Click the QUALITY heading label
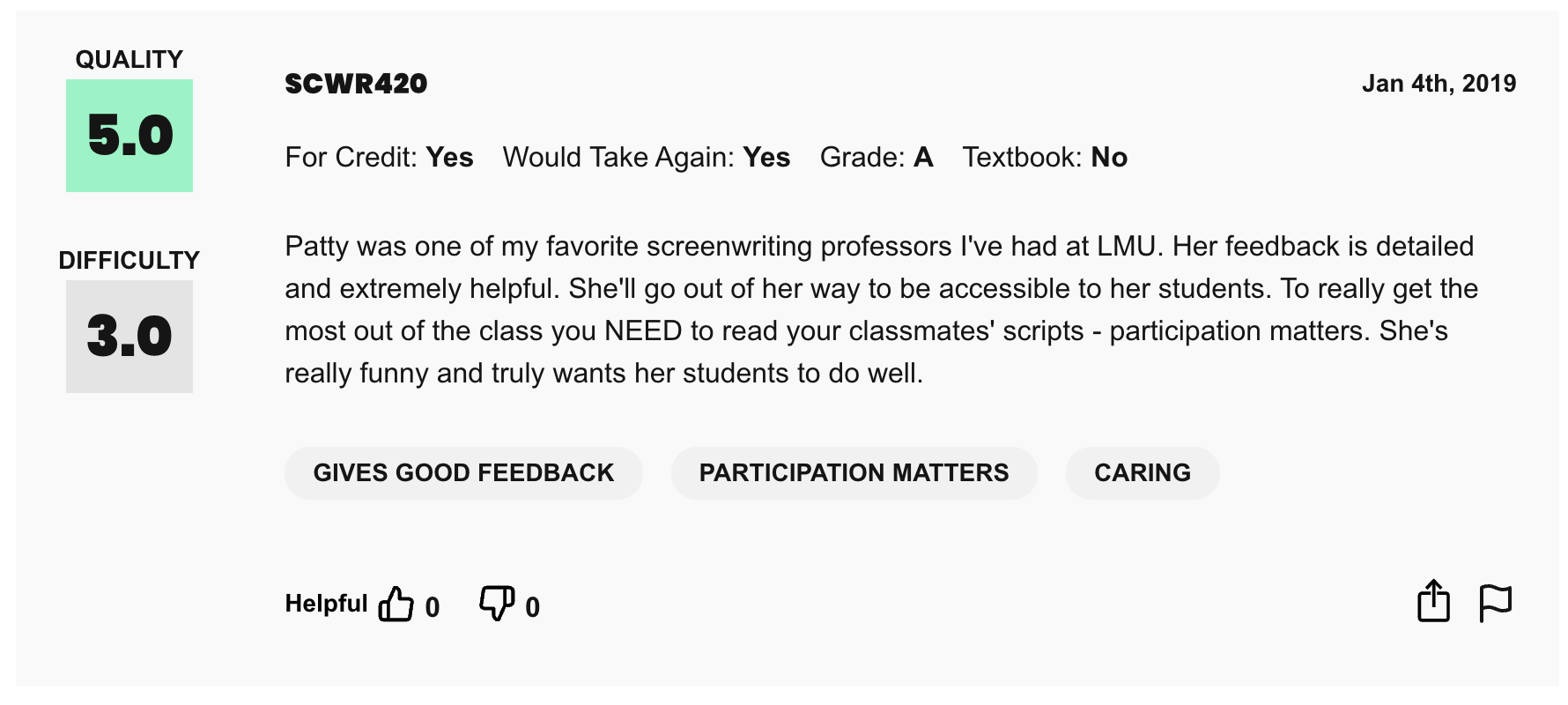 tap(129, 58)
